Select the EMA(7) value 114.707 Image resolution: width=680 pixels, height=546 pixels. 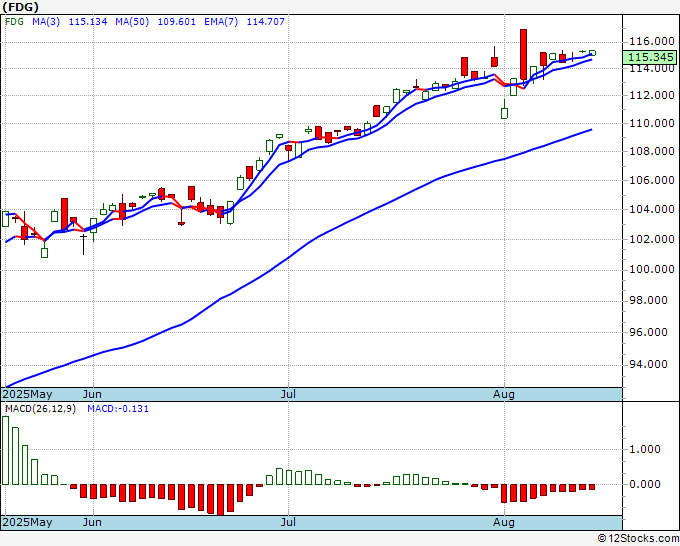pos(265,22)
